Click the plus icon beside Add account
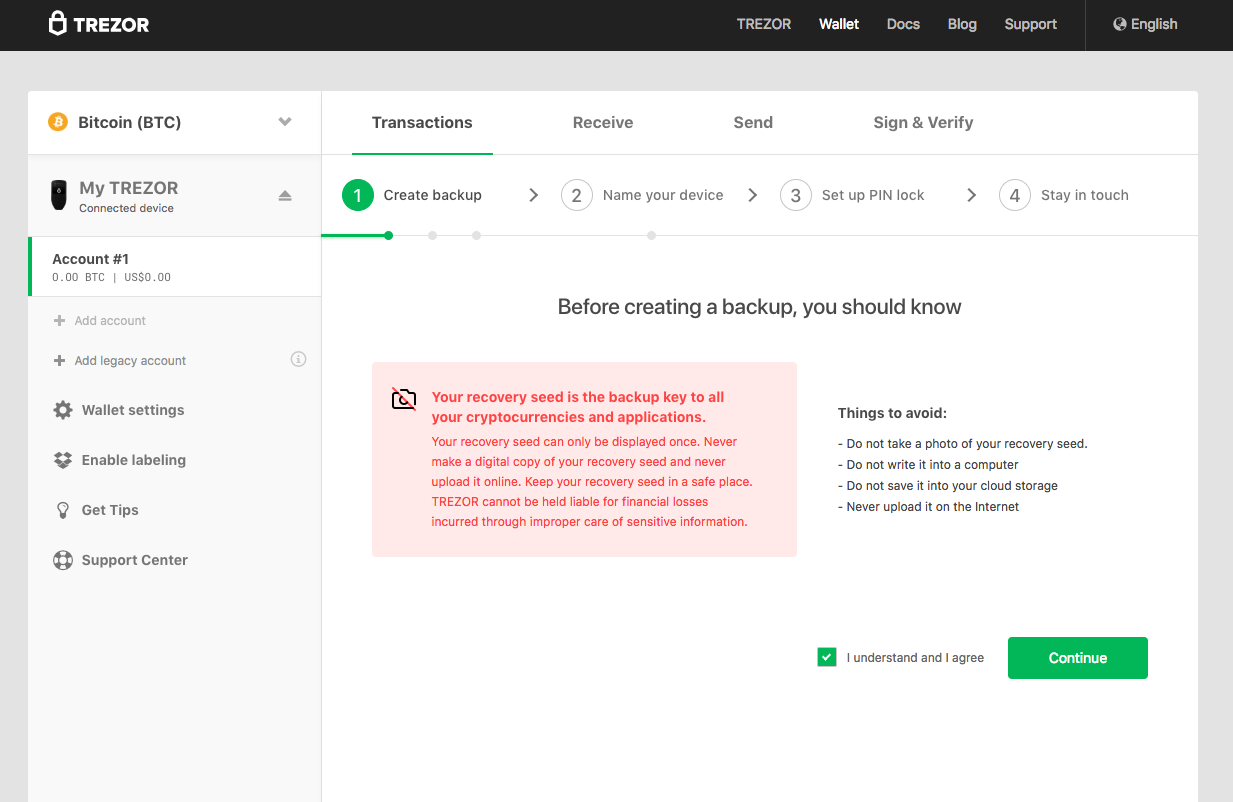 (60, 321)
